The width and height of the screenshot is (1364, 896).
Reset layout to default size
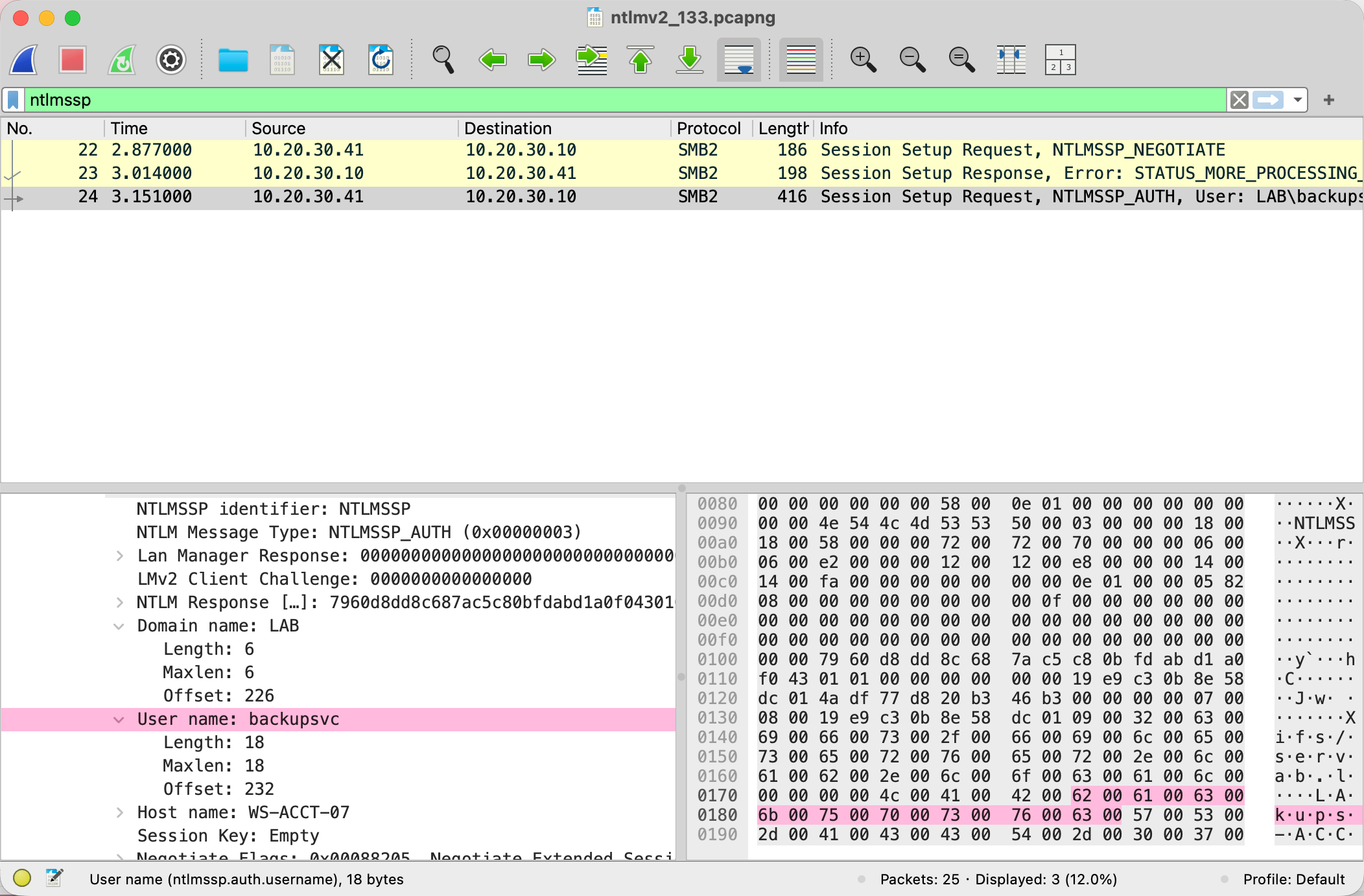click(1061, 60)
